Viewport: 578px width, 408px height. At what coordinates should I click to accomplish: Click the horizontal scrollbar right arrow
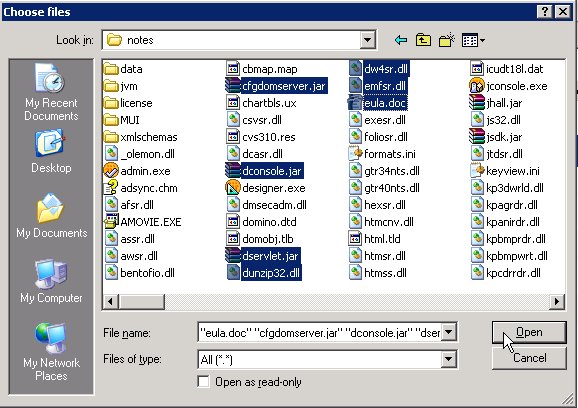(x=557, y=302)
